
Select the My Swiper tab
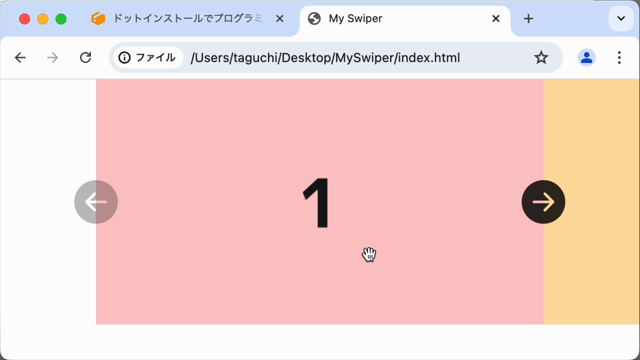(404, 18)
